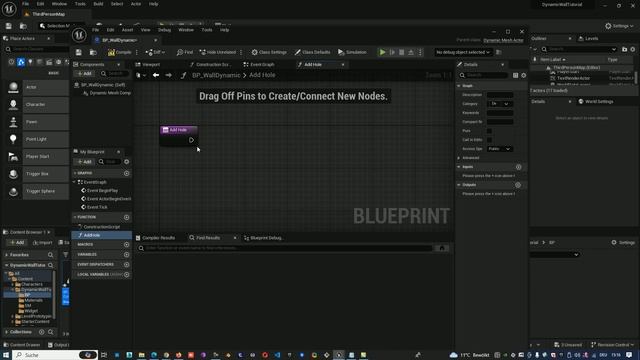The width and height of the screenshot is (640, 360).
Task: Switch to the Blueprint Debugger tab
Action: (263, 238)
